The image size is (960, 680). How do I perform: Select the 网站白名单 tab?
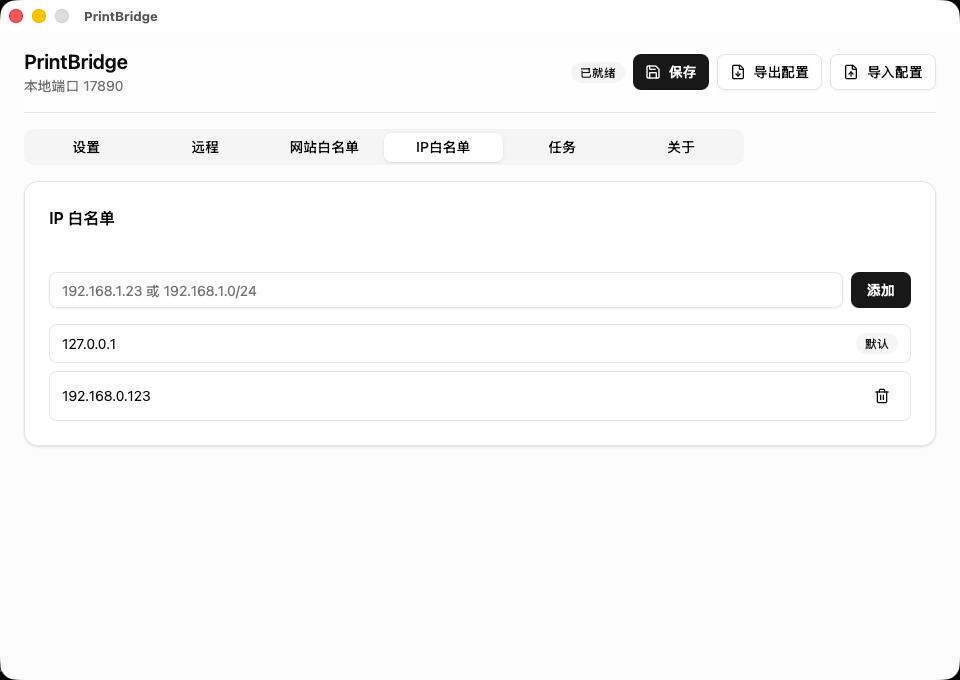[324, 148]
